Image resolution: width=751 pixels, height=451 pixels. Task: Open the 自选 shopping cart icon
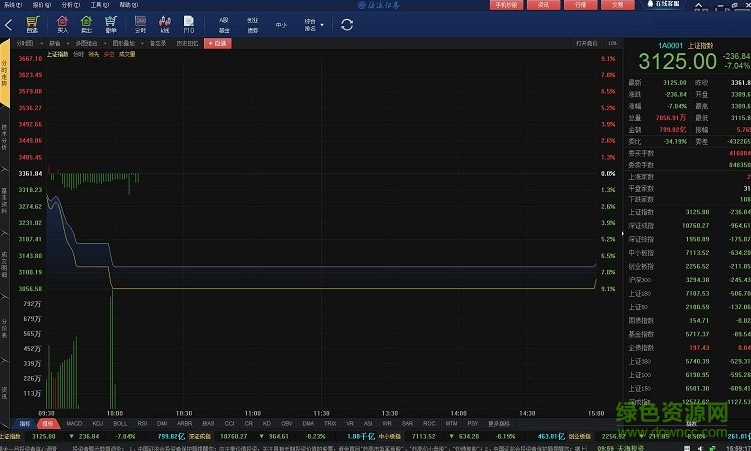(33, 23)
